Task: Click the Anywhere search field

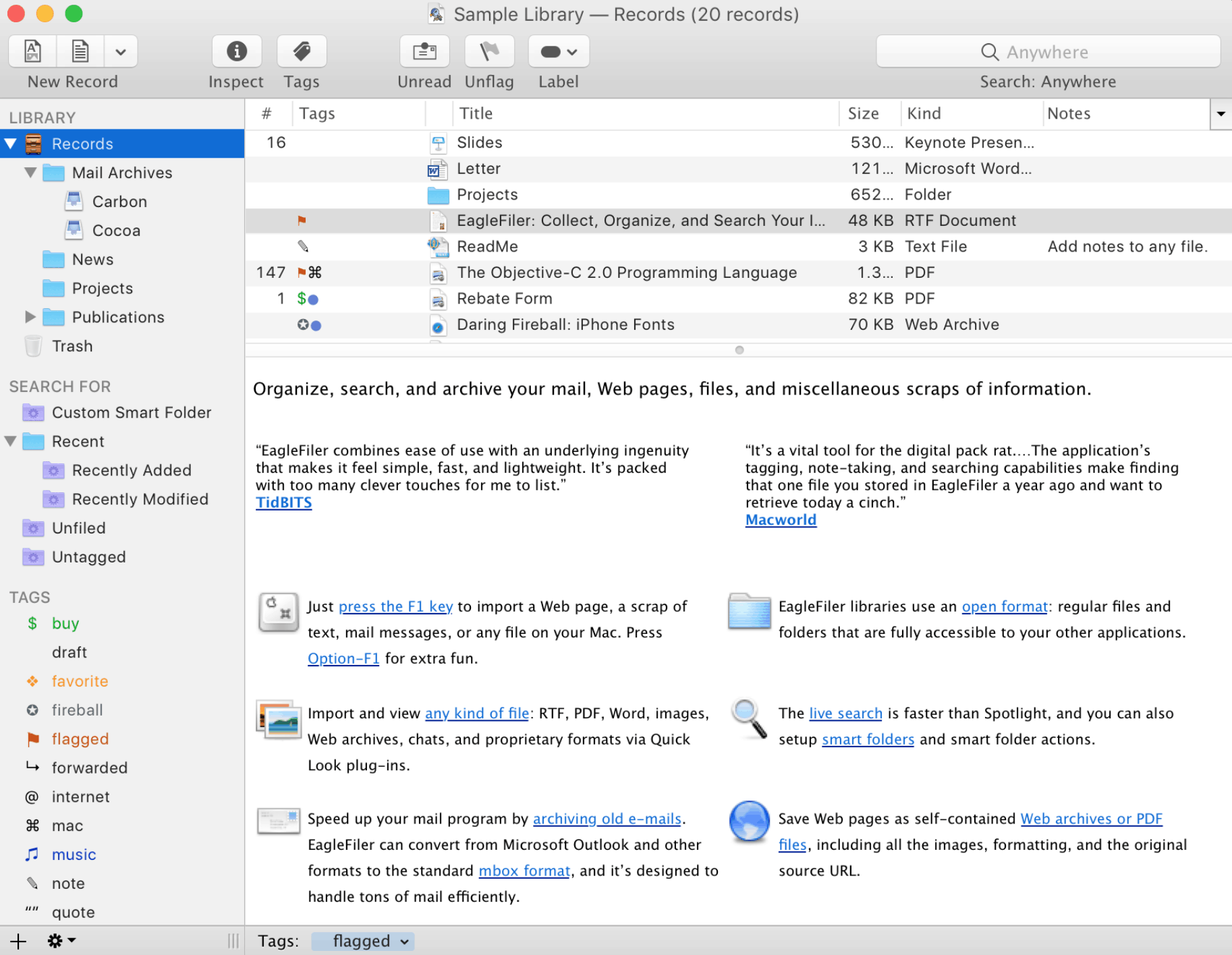Action: (x=1048, y=52)
